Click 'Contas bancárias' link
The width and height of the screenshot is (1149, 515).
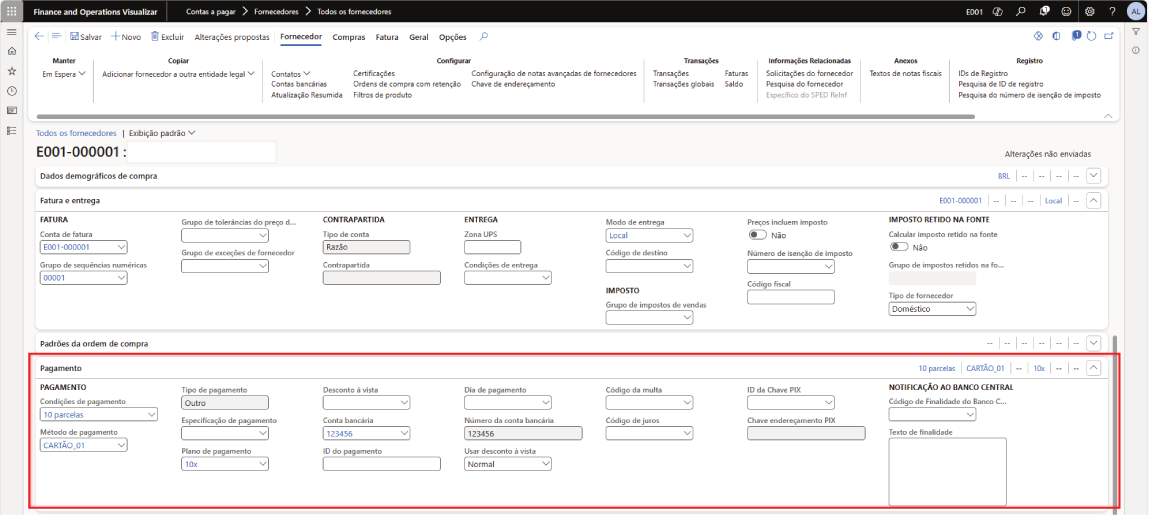[299, 84]
